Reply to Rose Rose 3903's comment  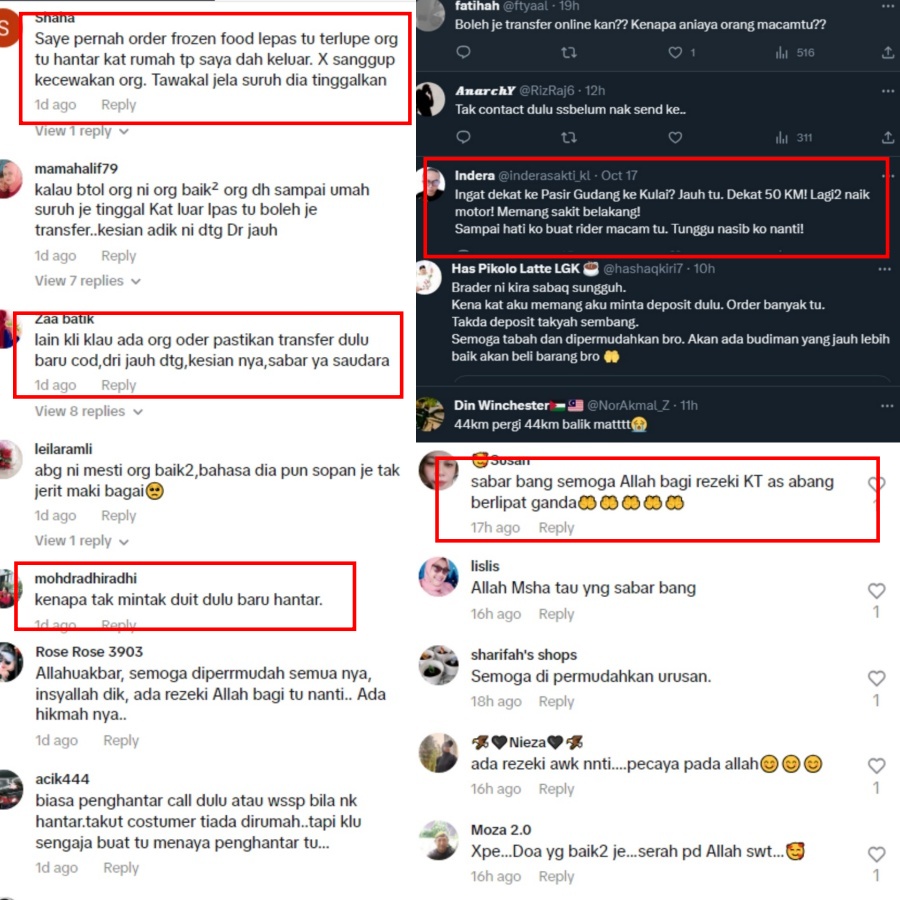pos(121,740)
